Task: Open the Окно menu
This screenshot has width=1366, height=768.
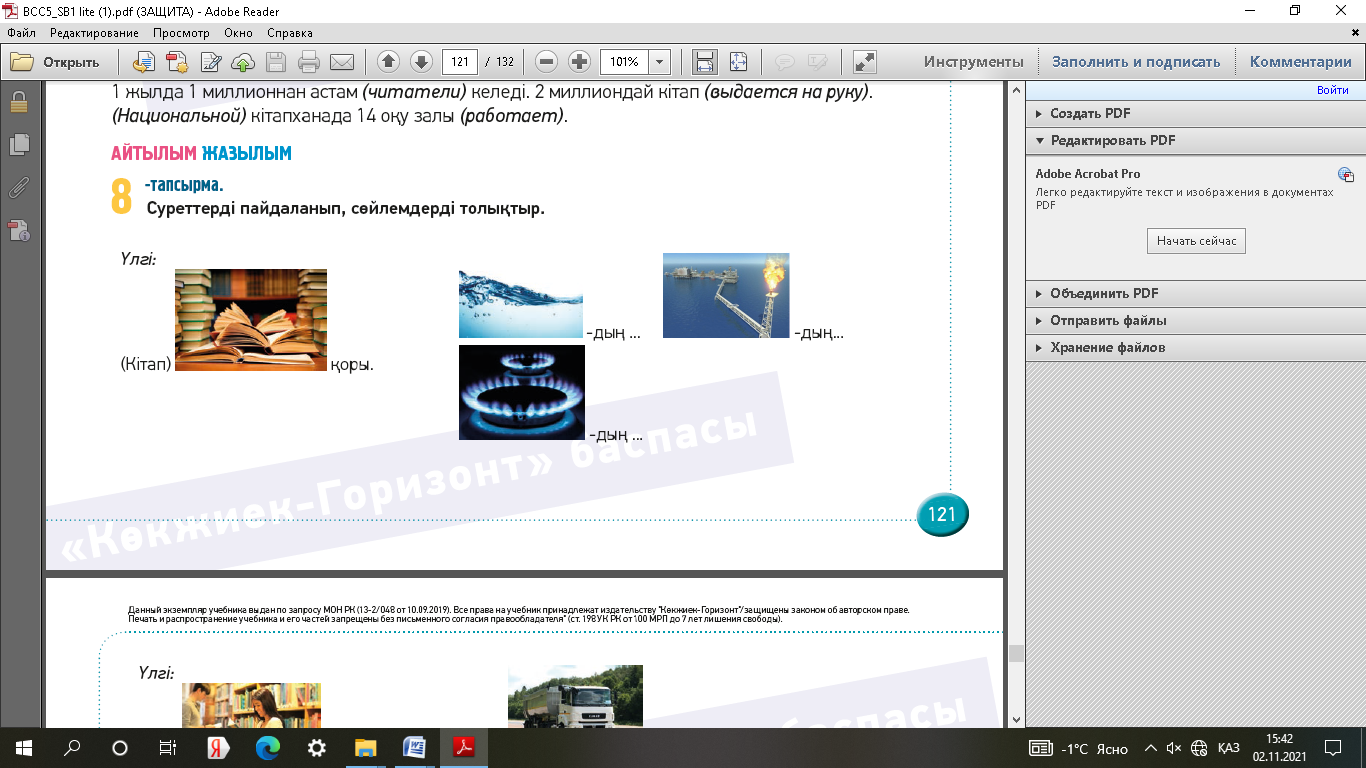Action: click(239, 33)
